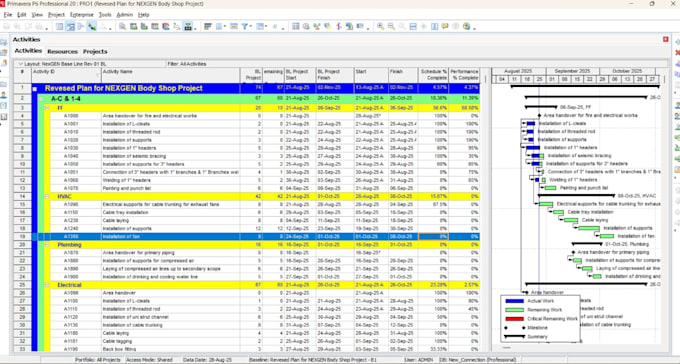680x364 pixels.
Task: Collapse the FF group band
Action: 47,108
